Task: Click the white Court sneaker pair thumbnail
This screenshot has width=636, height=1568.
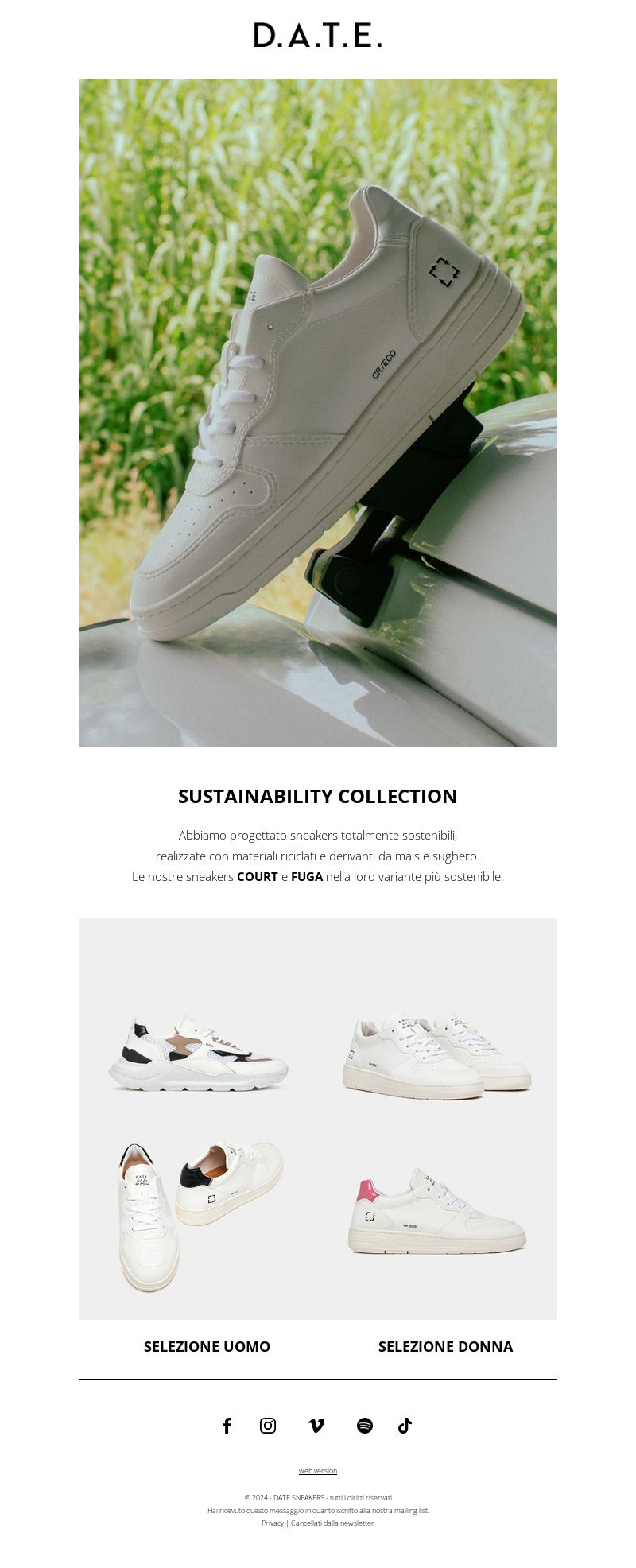Action: pos(436,1056)
